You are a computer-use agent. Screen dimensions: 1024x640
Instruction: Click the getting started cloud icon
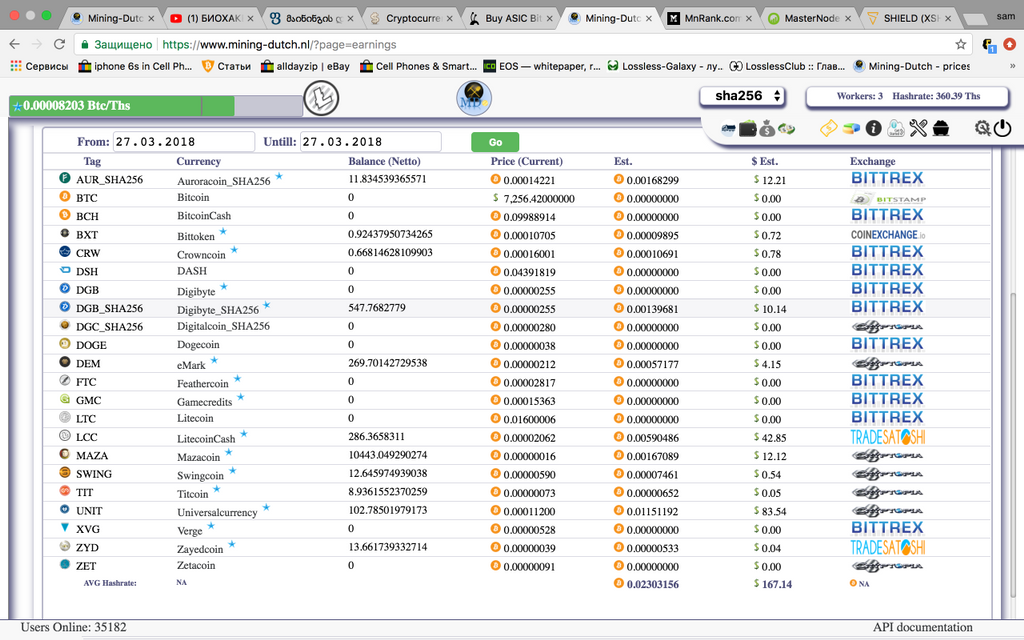click(x=896, y=129)
